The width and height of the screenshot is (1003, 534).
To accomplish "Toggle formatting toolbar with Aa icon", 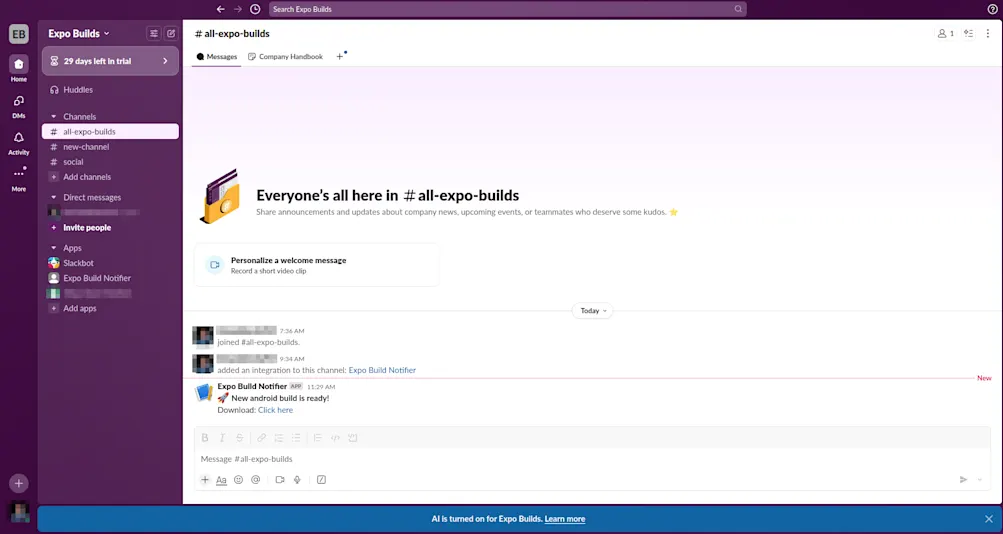I will pos(221,480).
